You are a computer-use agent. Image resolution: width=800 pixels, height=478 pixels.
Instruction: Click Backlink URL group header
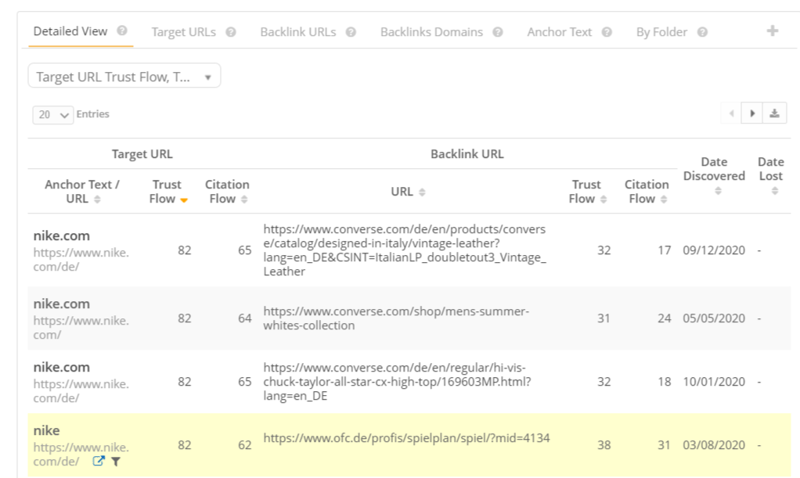point(467,154)
